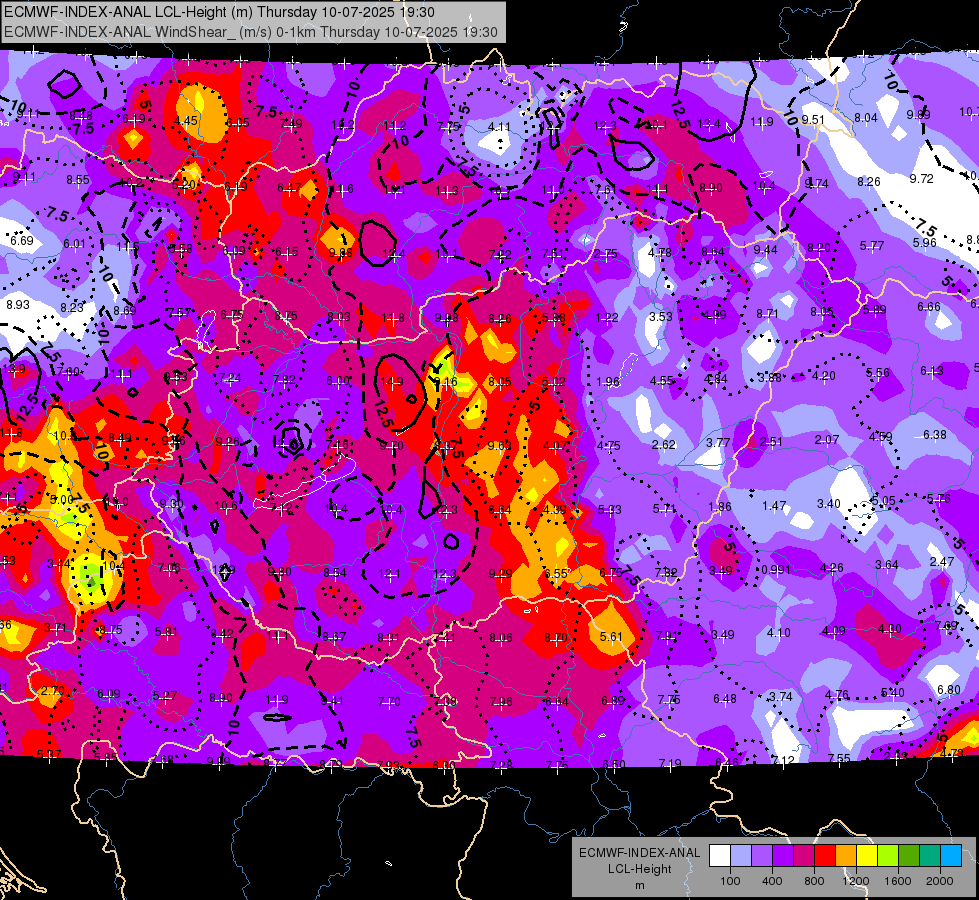Image resolution: width=979 pixels, height=900 pixels.
Task: Click the legend value 100
Action: point(730,881)
